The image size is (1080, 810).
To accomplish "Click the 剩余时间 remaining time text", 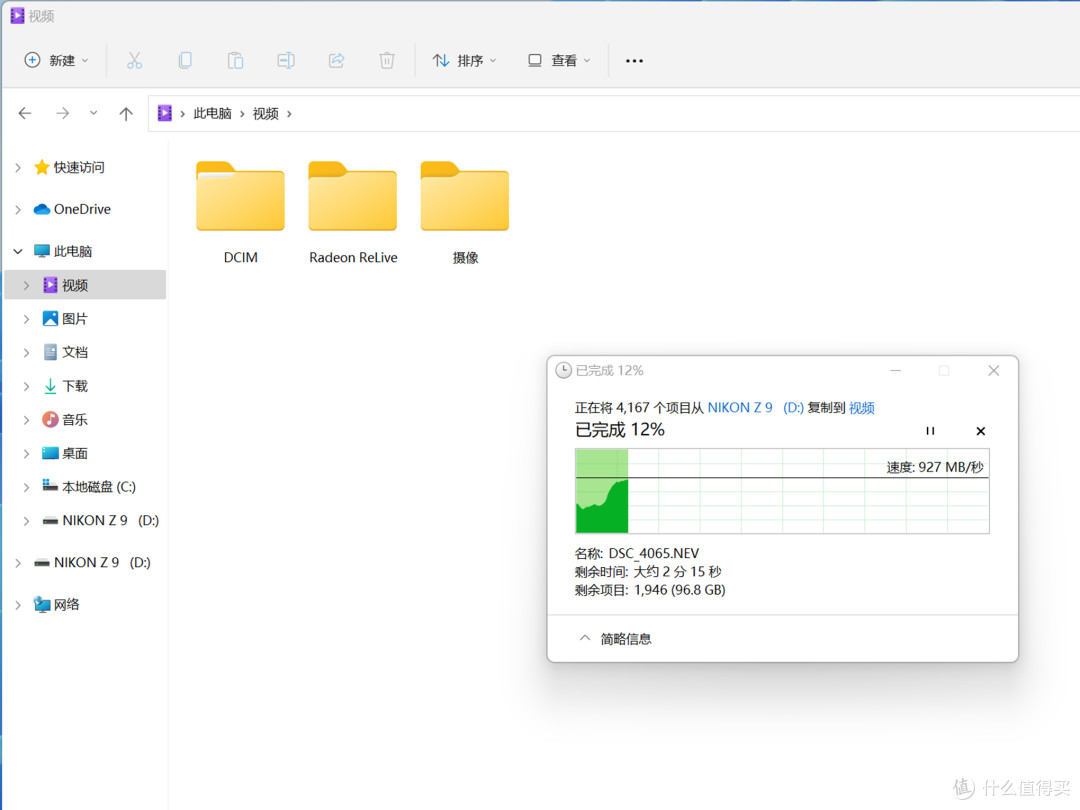I will pos(647,572).
